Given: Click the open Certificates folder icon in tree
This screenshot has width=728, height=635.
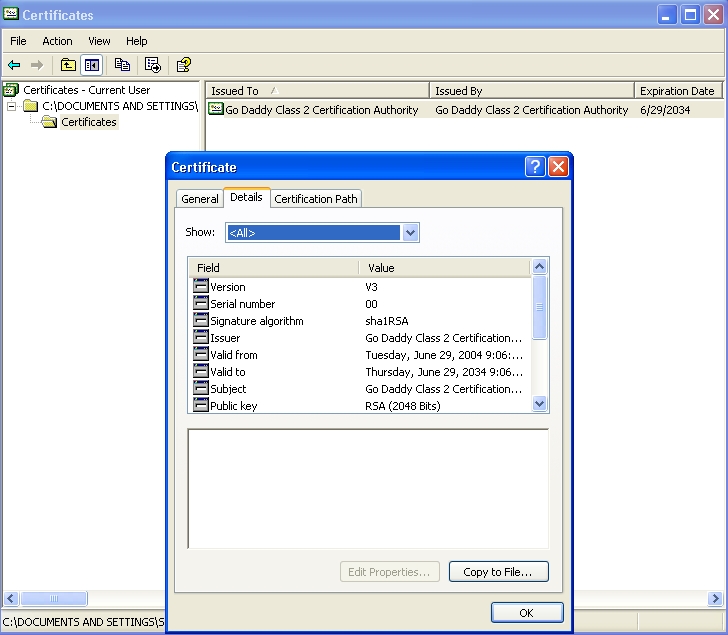Looking at the screenshot, I should tap(49, 122).
